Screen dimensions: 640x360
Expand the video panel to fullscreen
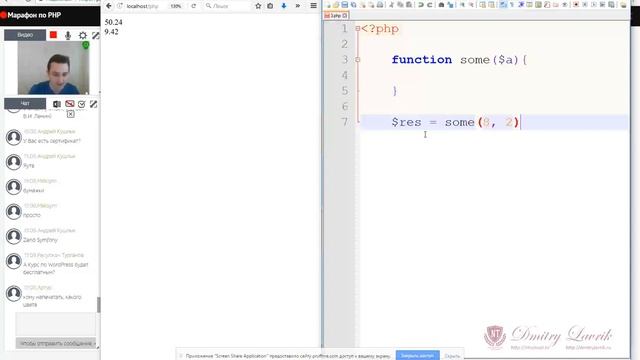coord(96,36)
